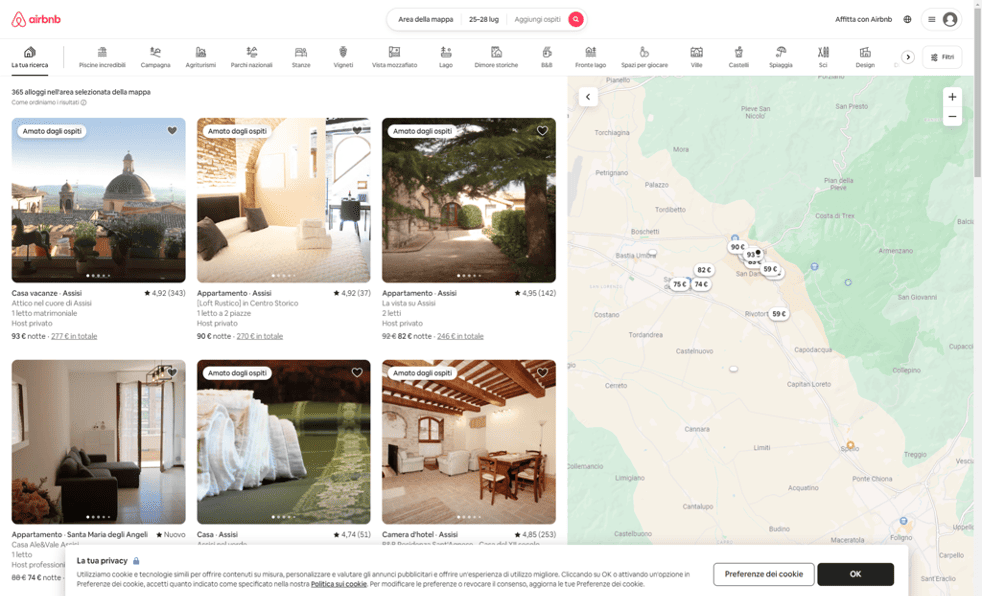Click OK on the privacy banner
The image size is (982, 596).
pyautogui.click(x=855, y=574)
